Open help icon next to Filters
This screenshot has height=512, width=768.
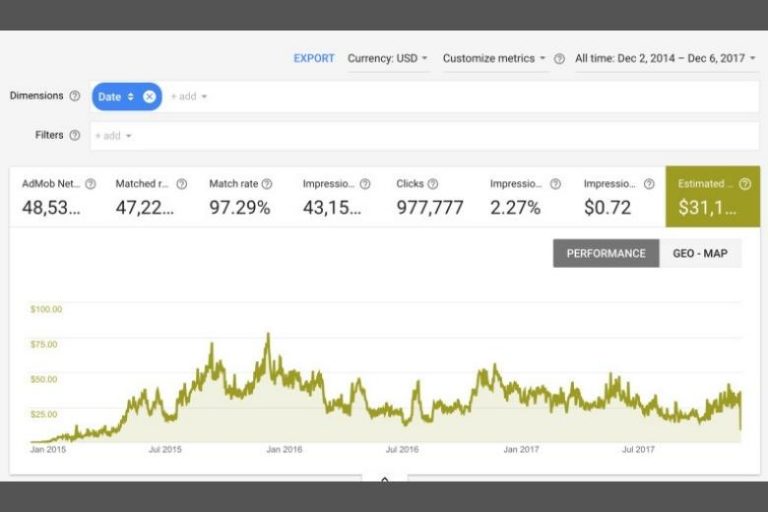(x=74, y=135)
